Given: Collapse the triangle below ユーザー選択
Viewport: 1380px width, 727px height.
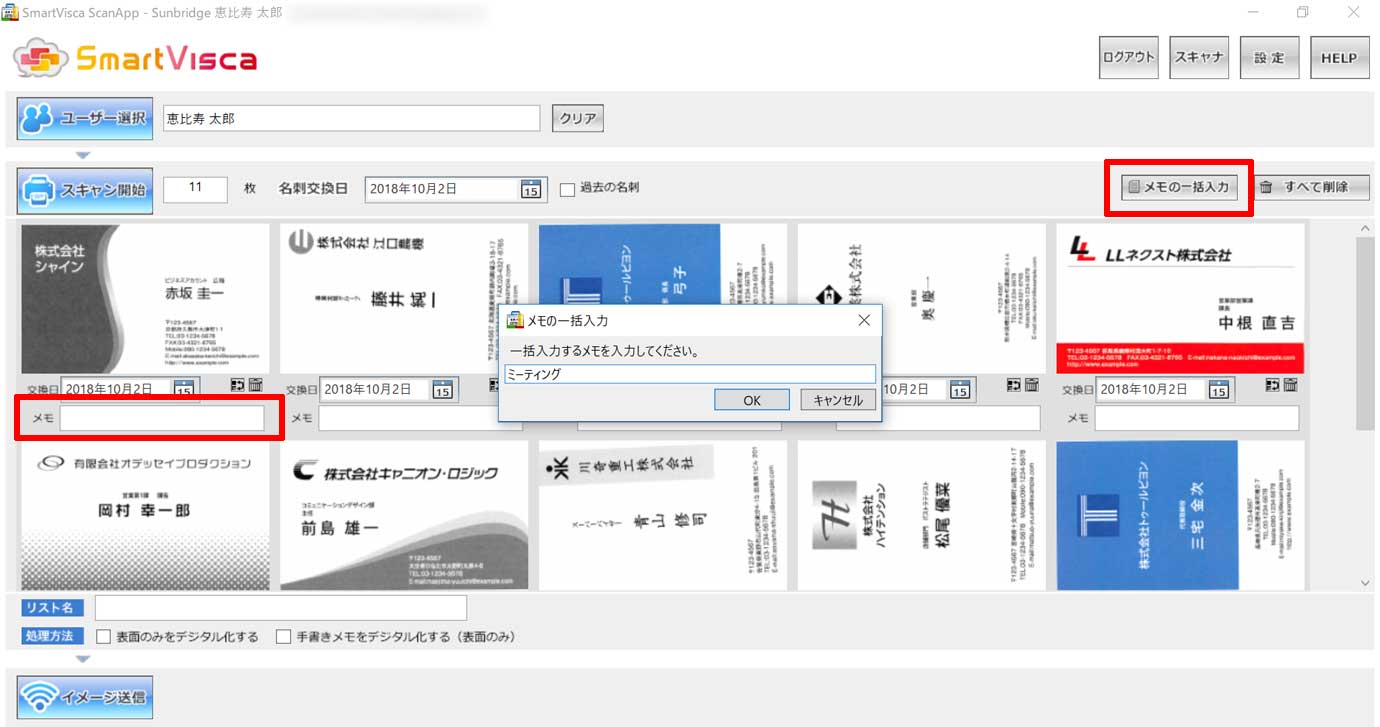Looking at the screenshot, I should 84,155.
